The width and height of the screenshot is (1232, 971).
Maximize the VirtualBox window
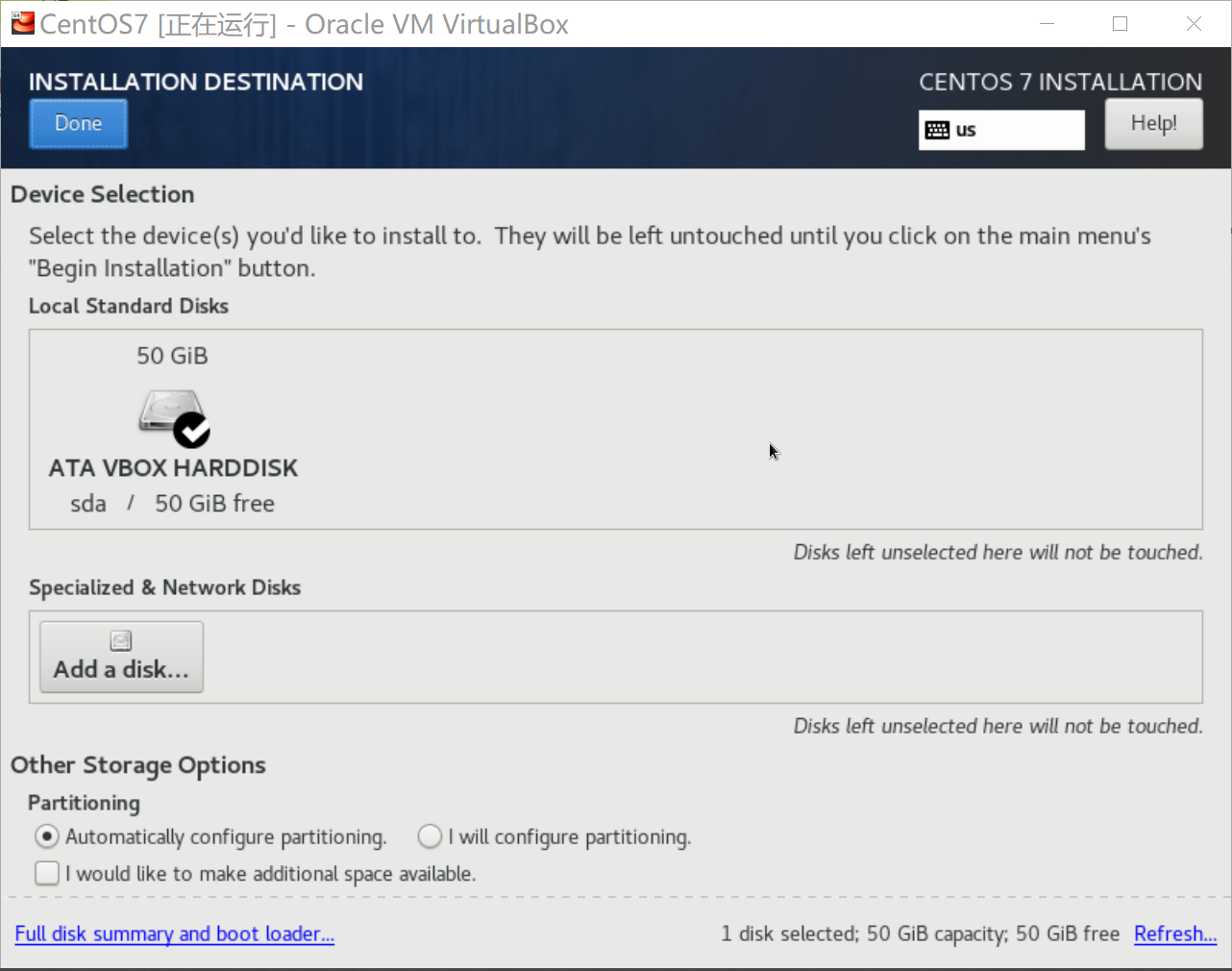pos(1121,24)
